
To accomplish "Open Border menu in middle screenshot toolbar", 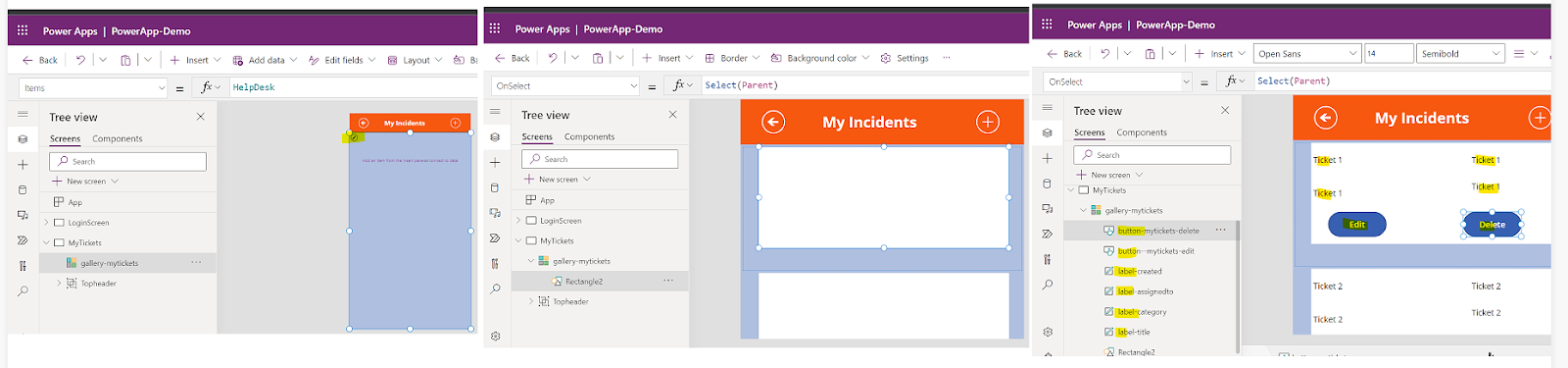I will pos(733,58).
